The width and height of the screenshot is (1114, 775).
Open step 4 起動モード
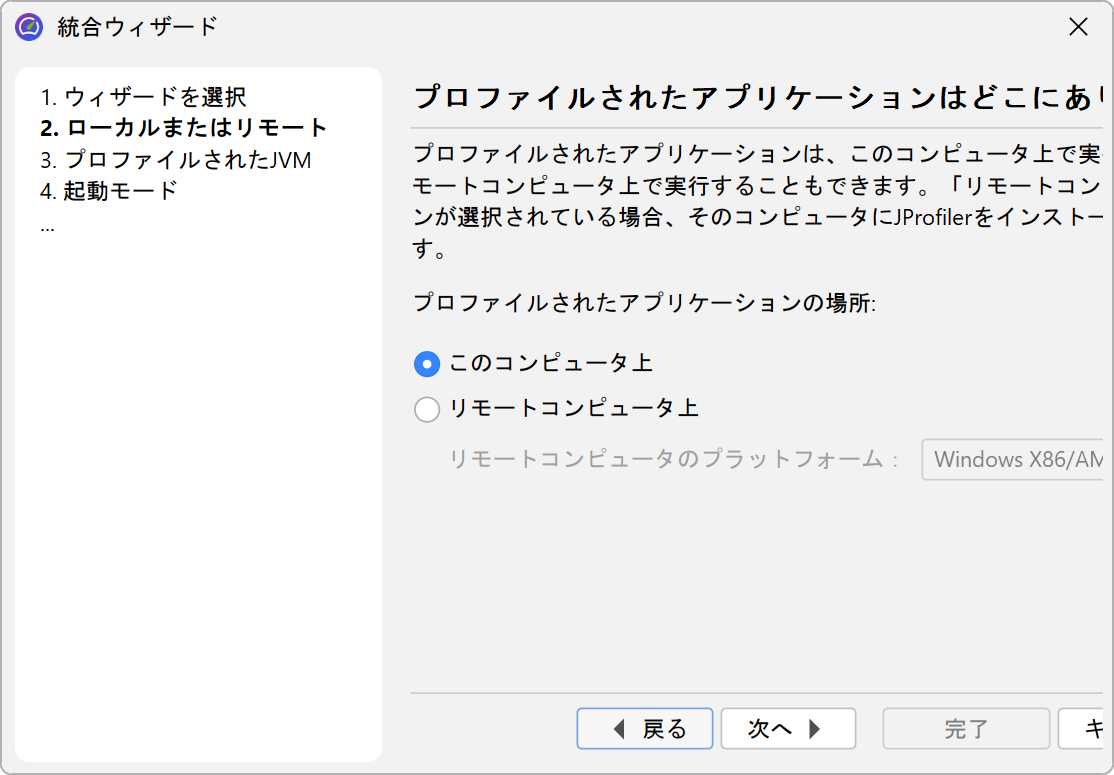pos(109,190)
